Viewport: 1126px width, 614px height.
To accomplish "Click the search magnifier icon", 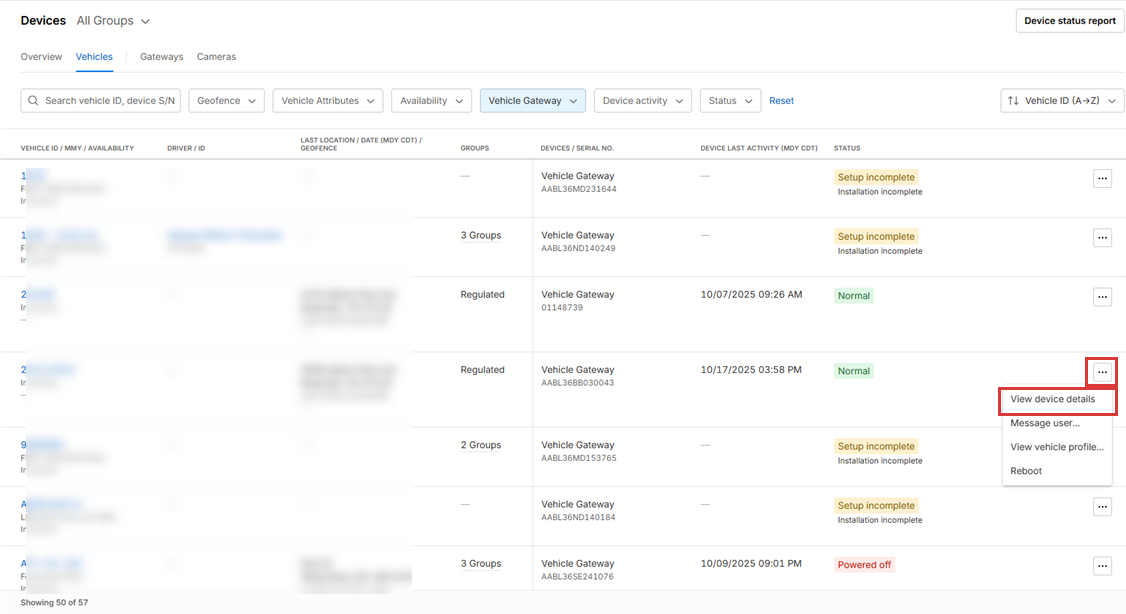I will pos(34,101).
